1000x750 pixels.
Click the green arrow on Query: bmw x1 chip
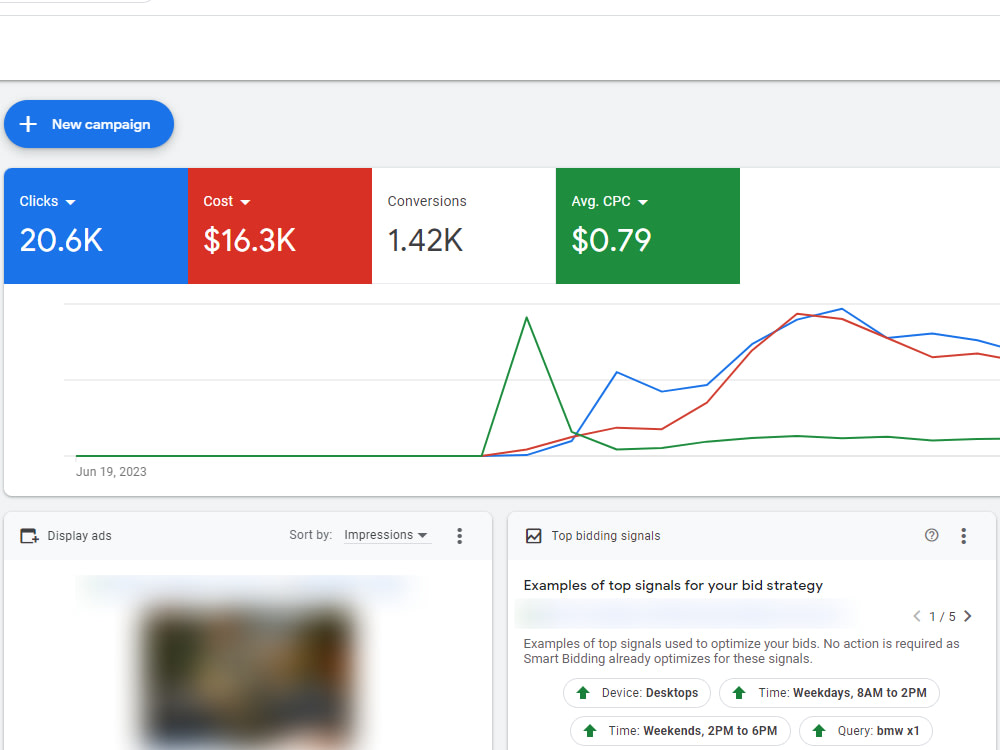pyautogui.click(x=819, y=731)
